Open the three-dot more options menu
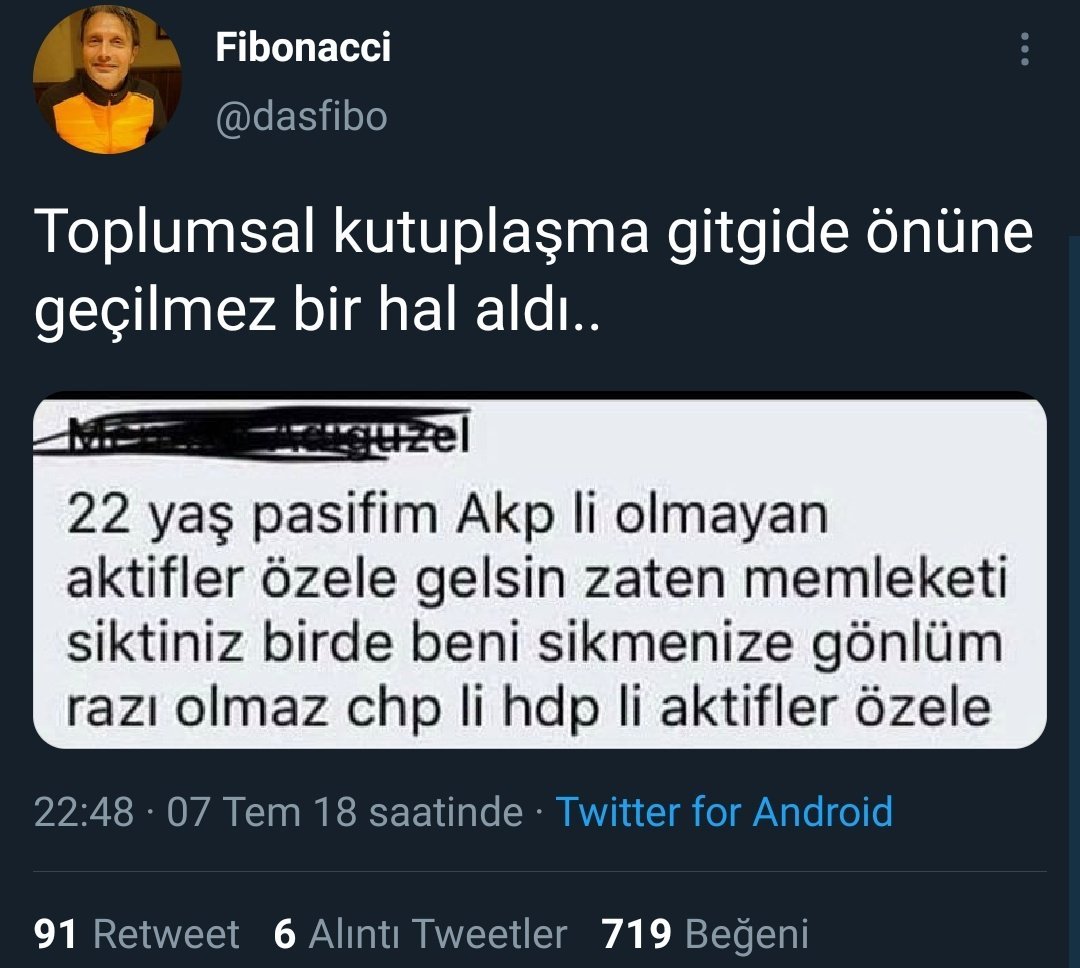The image size is (1080, 968). 1024,49
